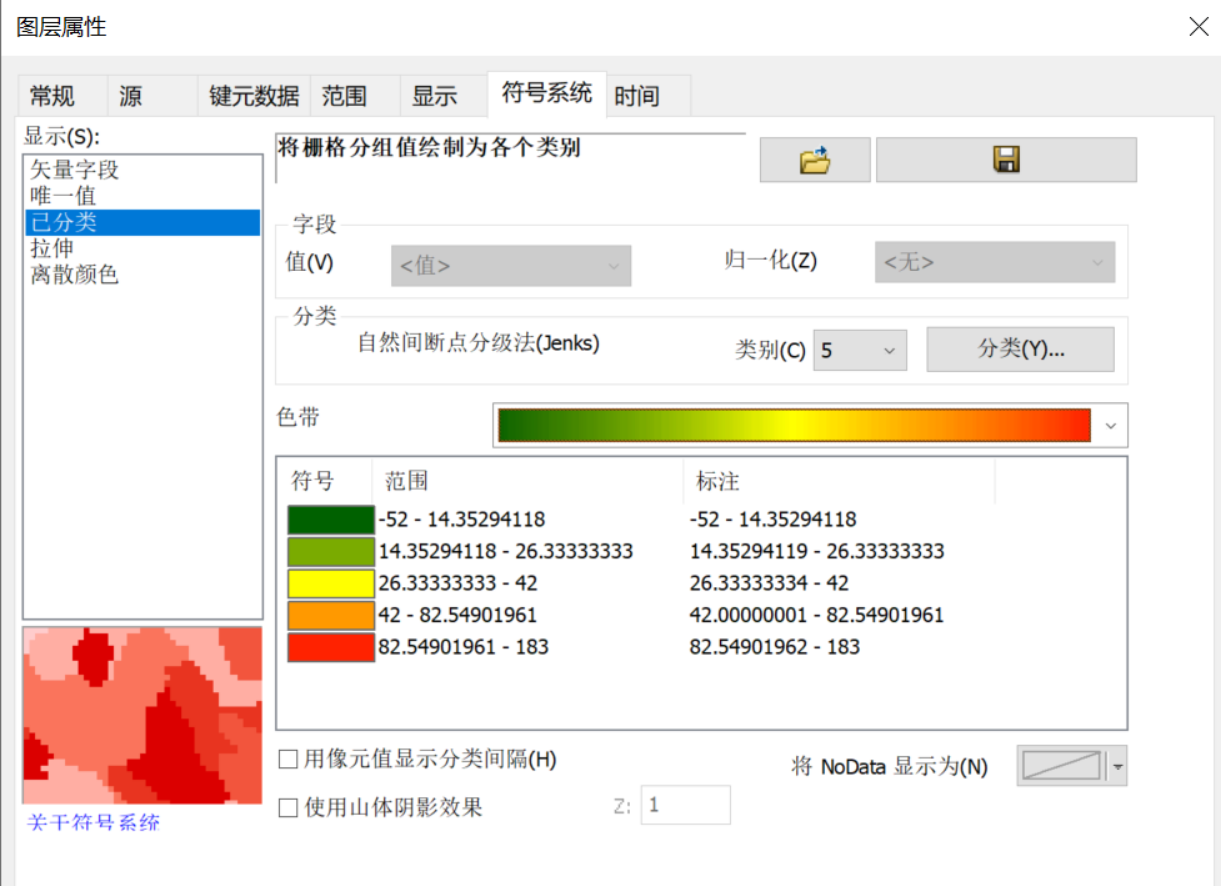The height and width of the screenshot is (886, 1221).
Task: Click the open folder icon to import symbology
Action: click(x=814, y=159)
